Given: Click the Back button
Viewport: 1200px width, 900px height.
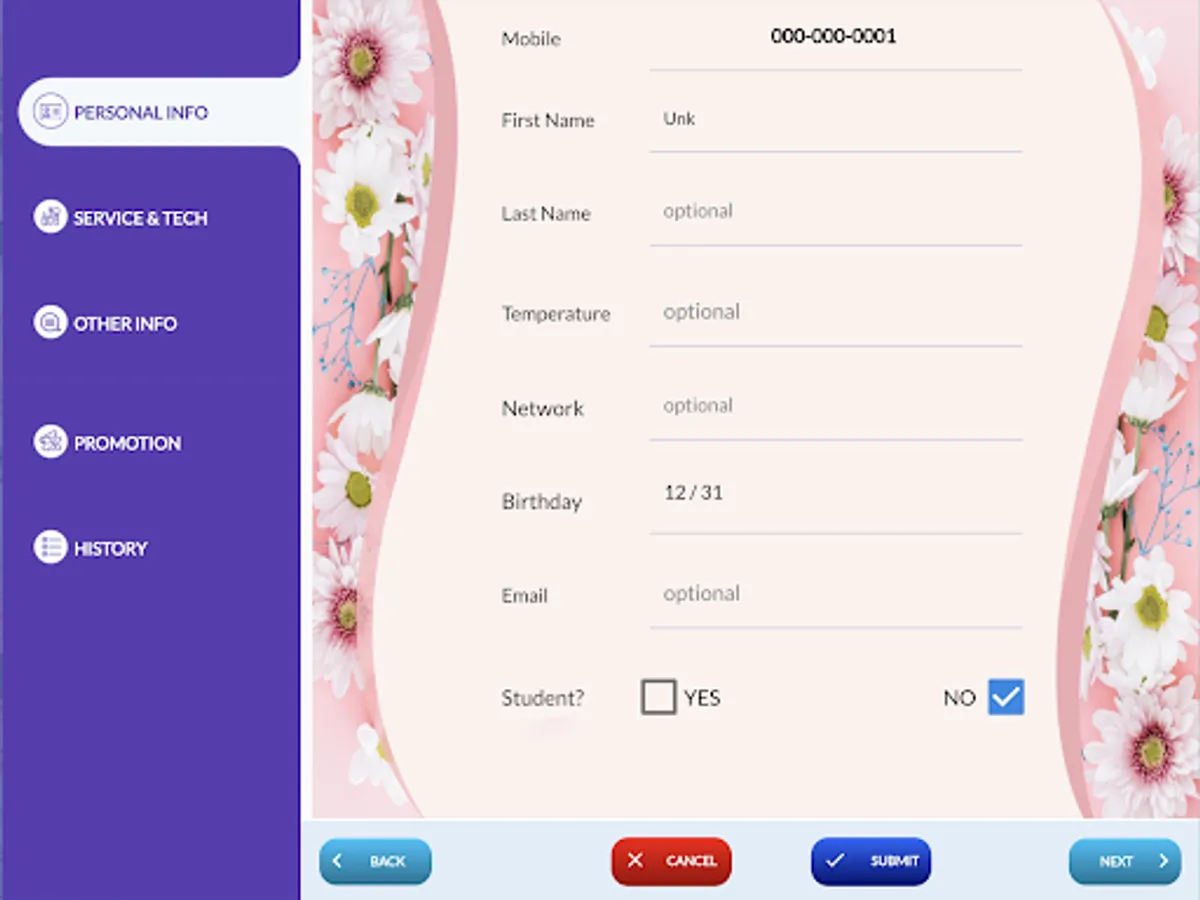Looking at the screenshot, I should (x=376, y=861).
